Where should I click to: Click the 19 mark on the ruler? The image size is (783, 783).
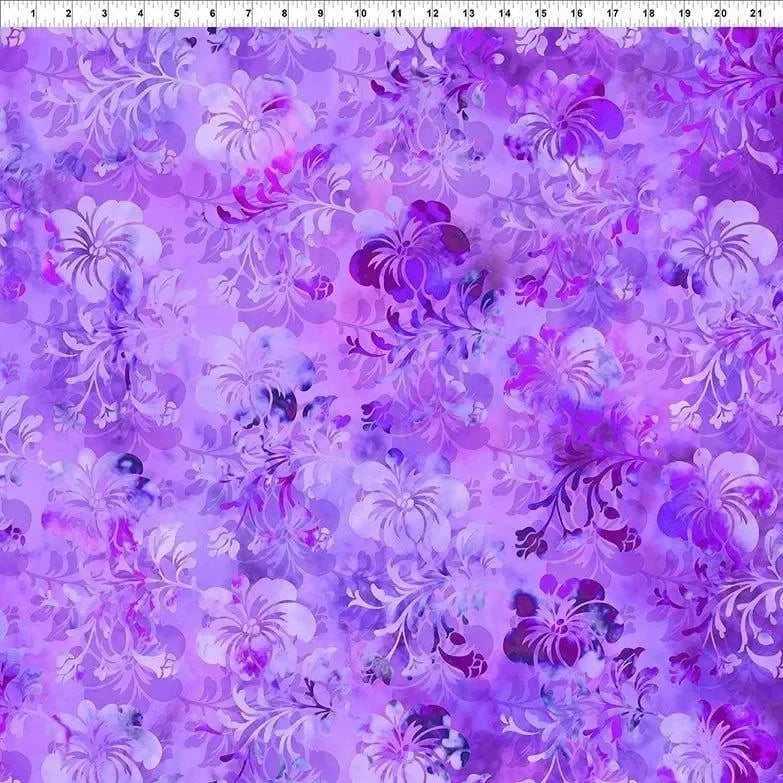pyautogui.click(x=684, y=14)
